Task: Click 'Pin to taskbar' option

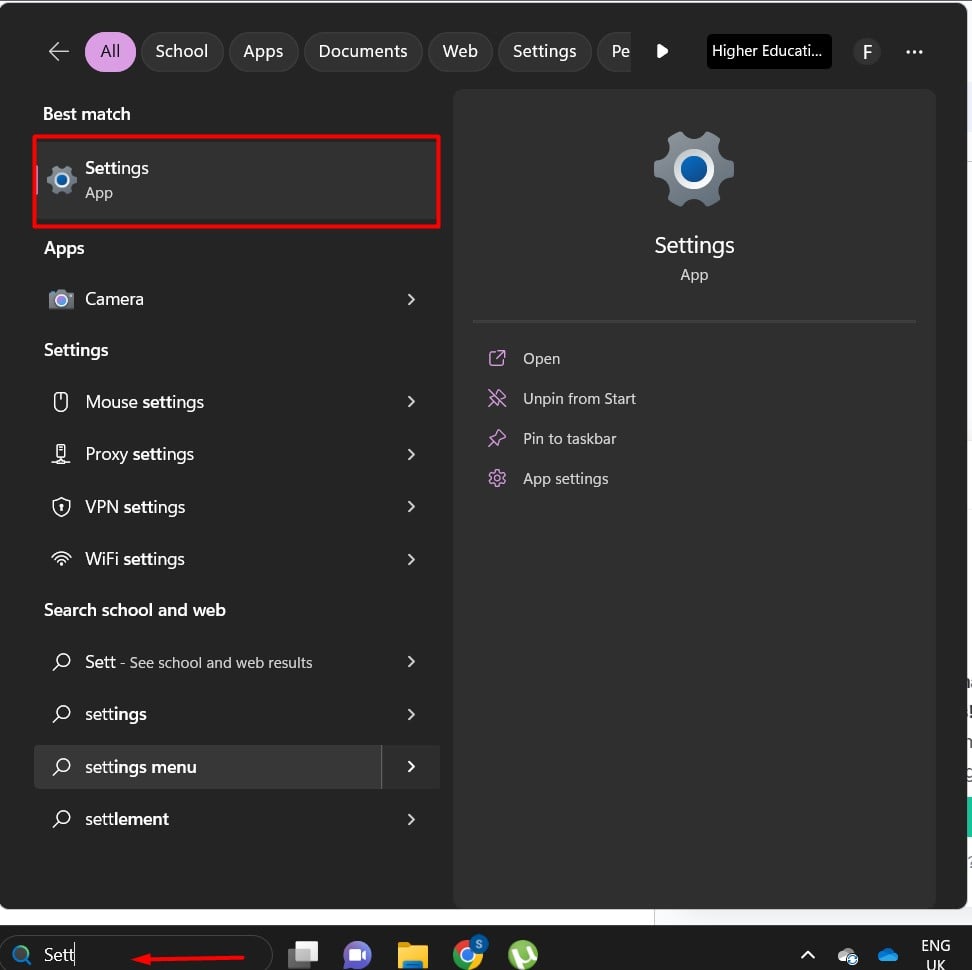Action: tap(569, 439)
